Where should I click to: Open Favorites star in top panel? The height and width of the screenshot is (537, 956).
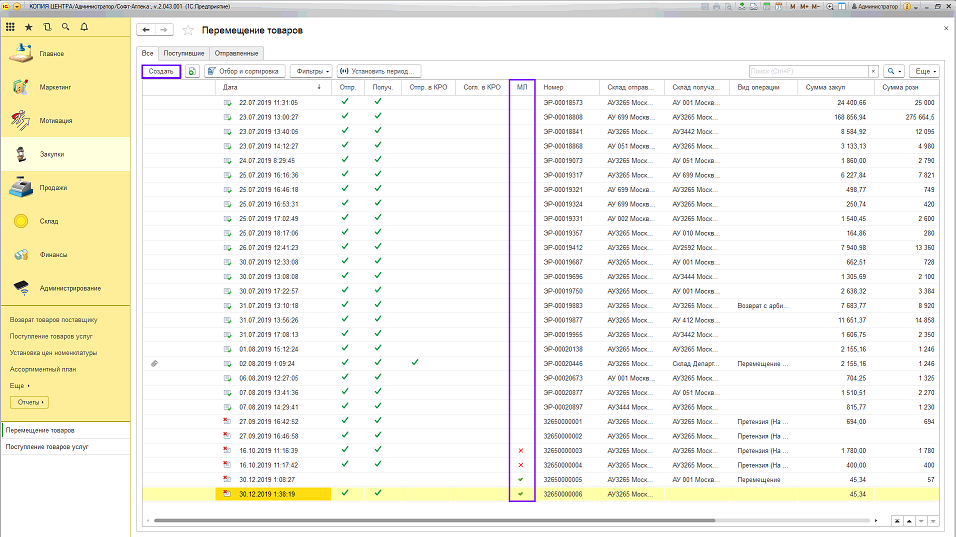click(29, 27)
